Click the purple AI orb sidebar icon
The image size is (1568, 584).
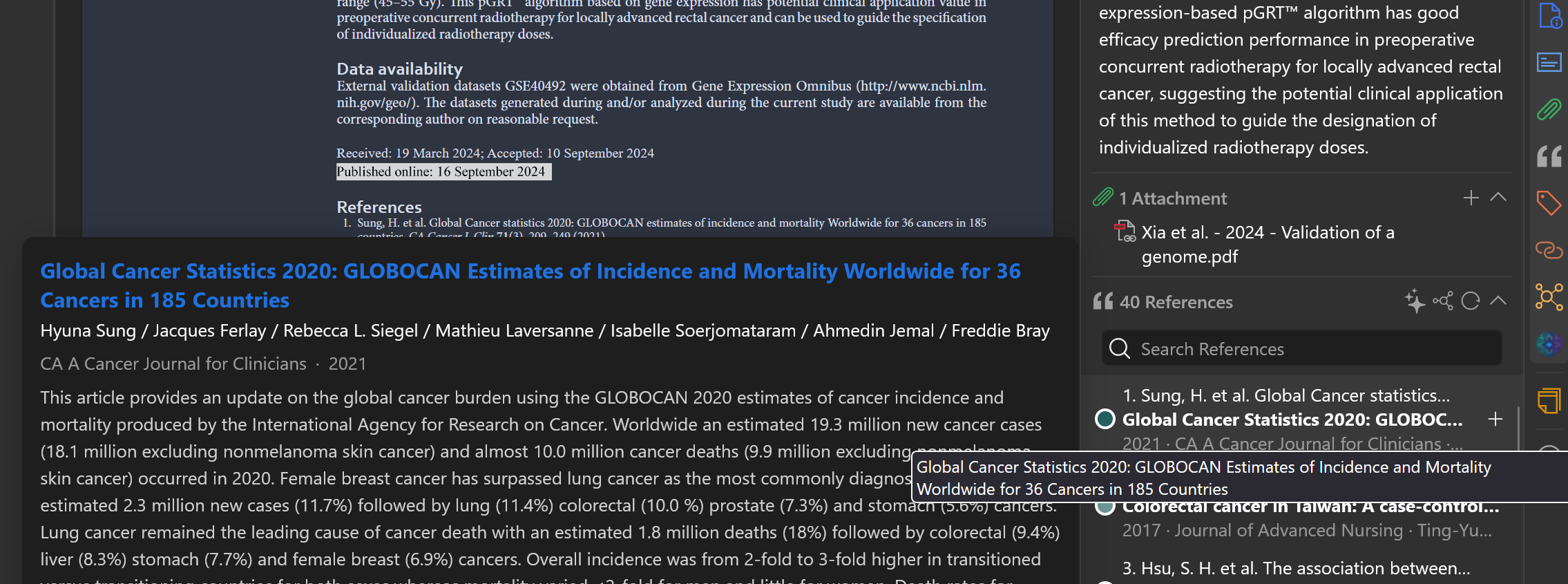[x=1549, y=343]
